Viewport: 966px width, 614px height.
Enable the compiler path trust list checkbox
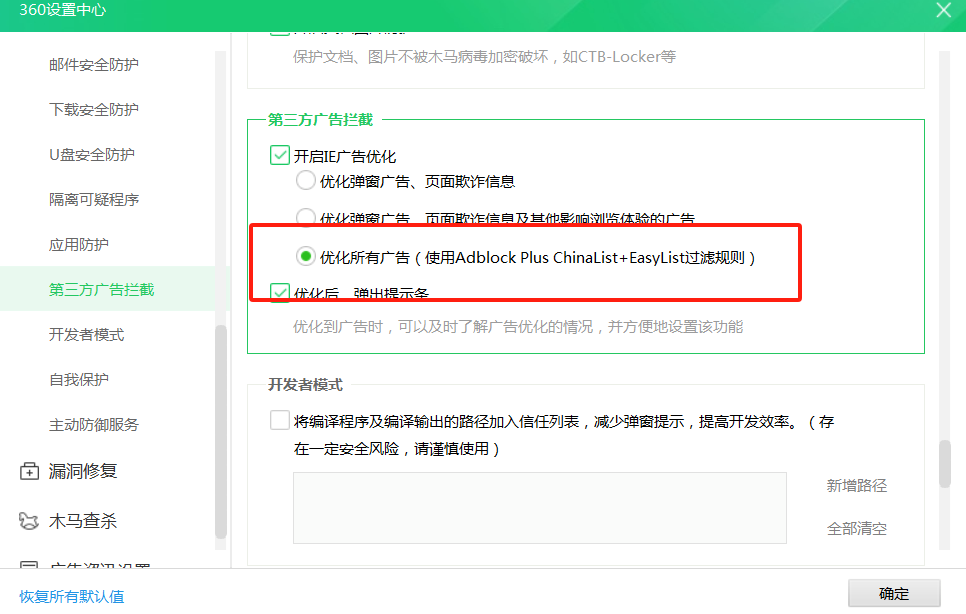coord(279,419)
